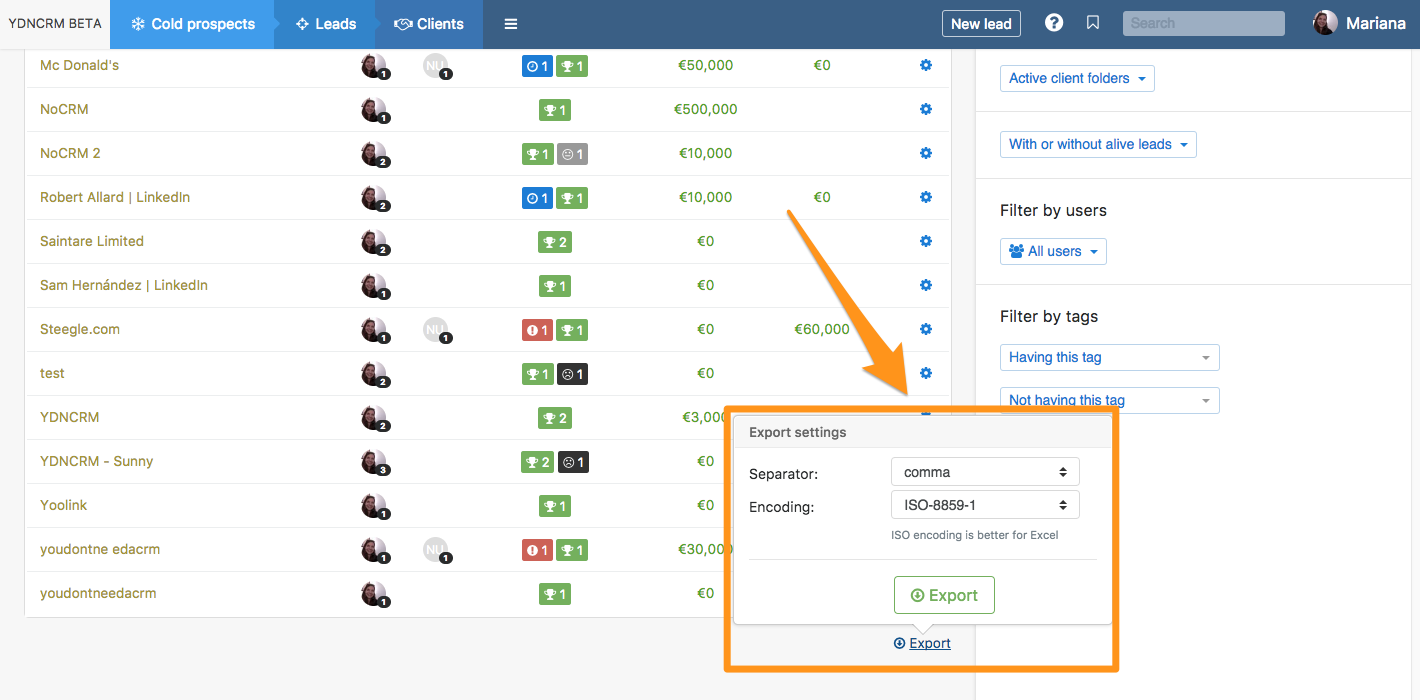
Task: Expand the All users filter dropdown
Action: (x=1053, y=251)
